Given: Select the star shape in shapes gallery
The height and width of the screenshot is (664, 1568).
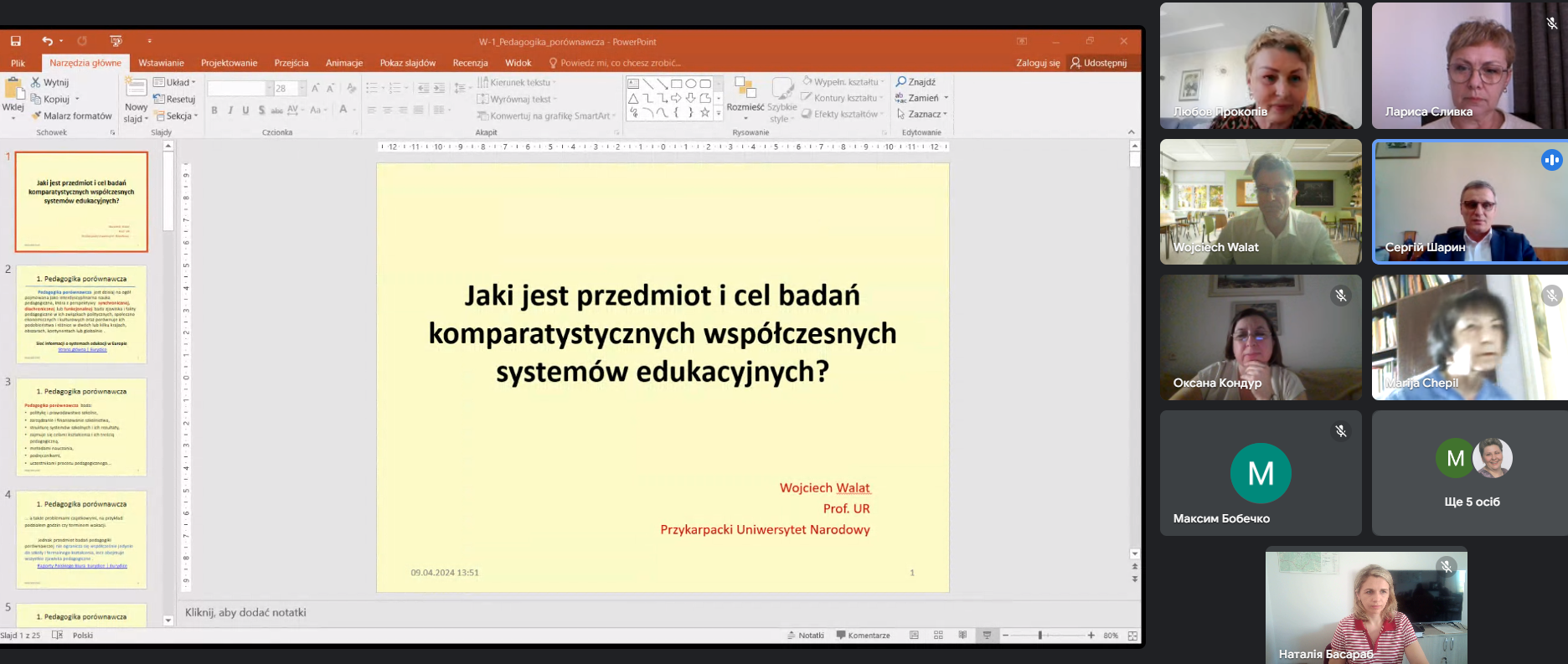Looking at the screenshot, I should [x=704, y=112].
